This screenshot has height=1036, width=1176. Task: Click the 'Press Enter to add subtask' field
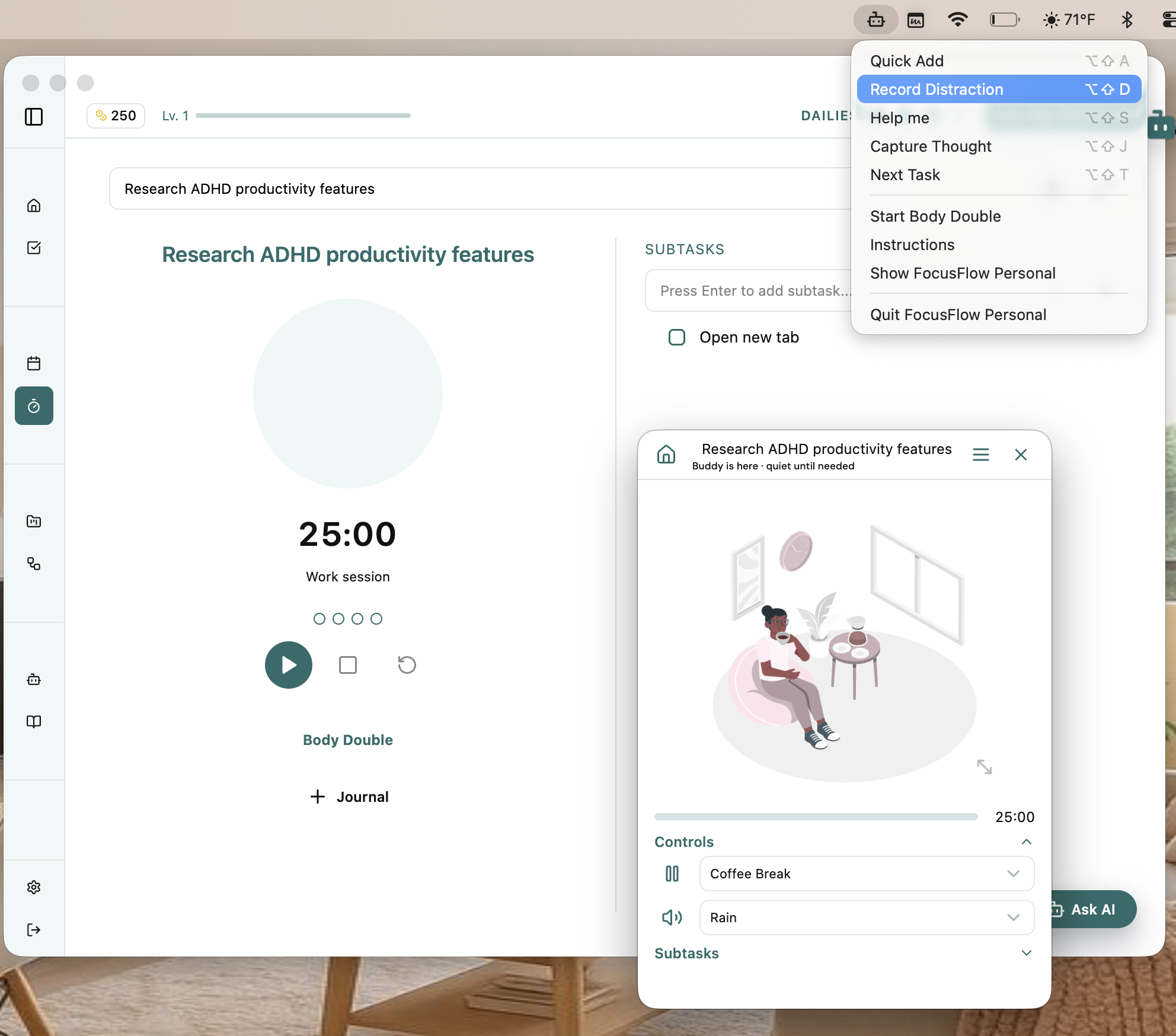click(748, 290)
